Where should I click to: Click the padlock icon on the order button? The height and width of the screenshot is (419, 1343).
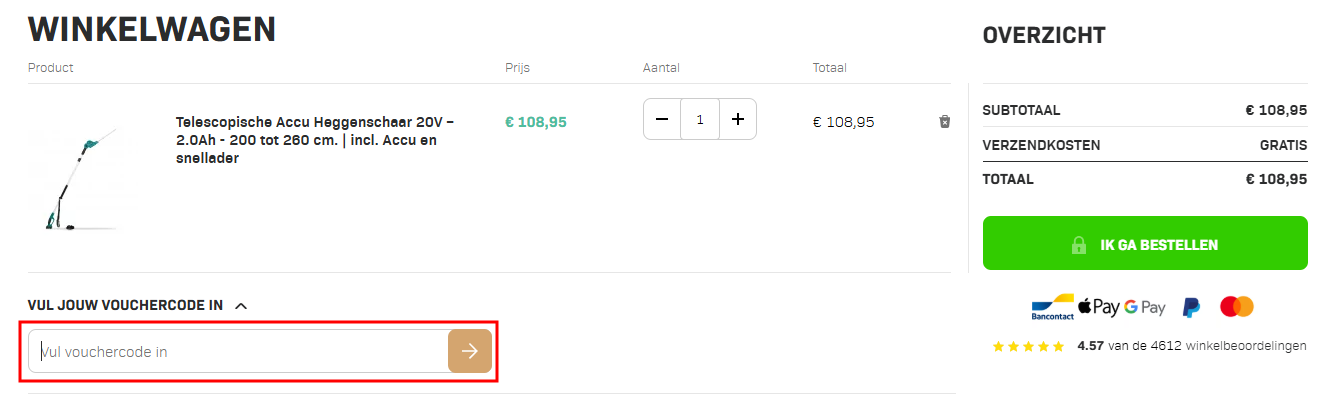pos(1079,245)
